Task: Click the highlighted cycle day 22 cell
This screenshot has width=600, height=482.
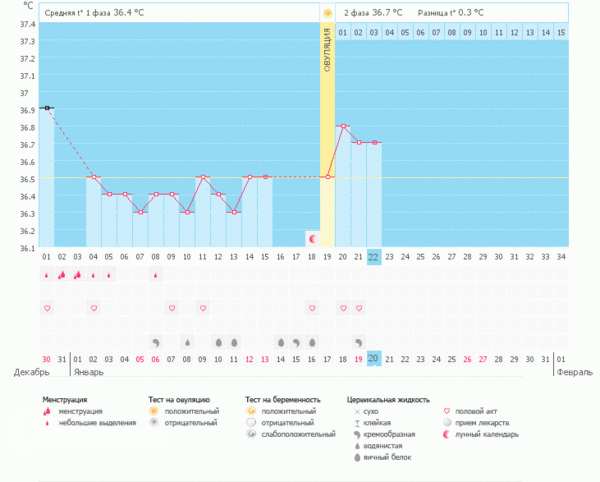Action: [374, 257]
